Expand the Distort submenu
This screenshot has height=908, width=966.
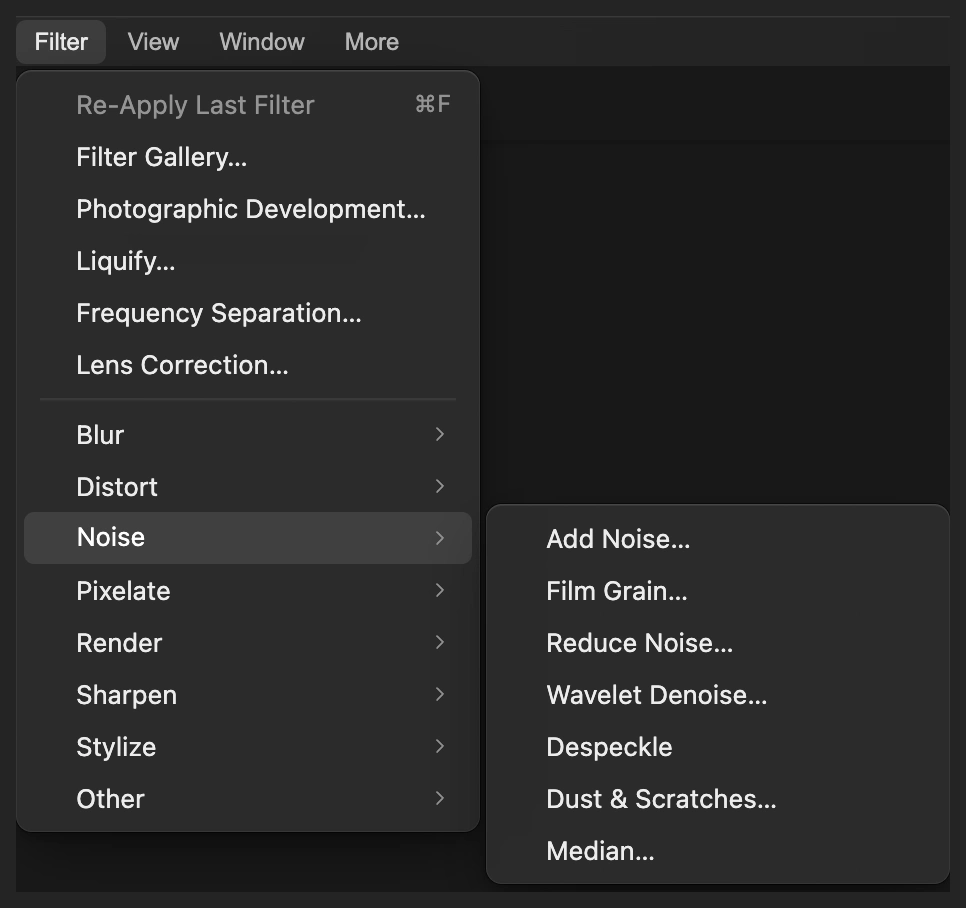[248, 487]
